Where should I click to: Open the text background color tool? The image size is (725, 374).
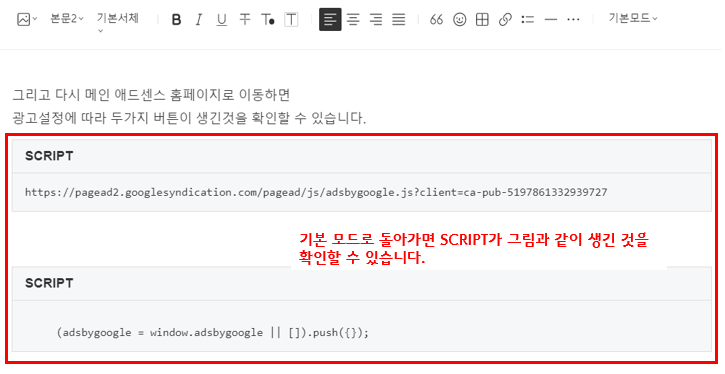[291, 19]
